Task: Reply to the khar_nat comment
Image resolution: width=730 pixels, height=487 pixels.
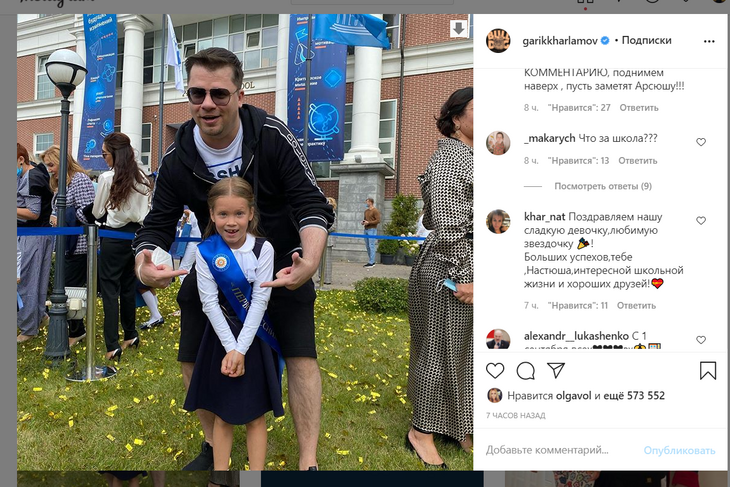Action: tap(636, 305)
